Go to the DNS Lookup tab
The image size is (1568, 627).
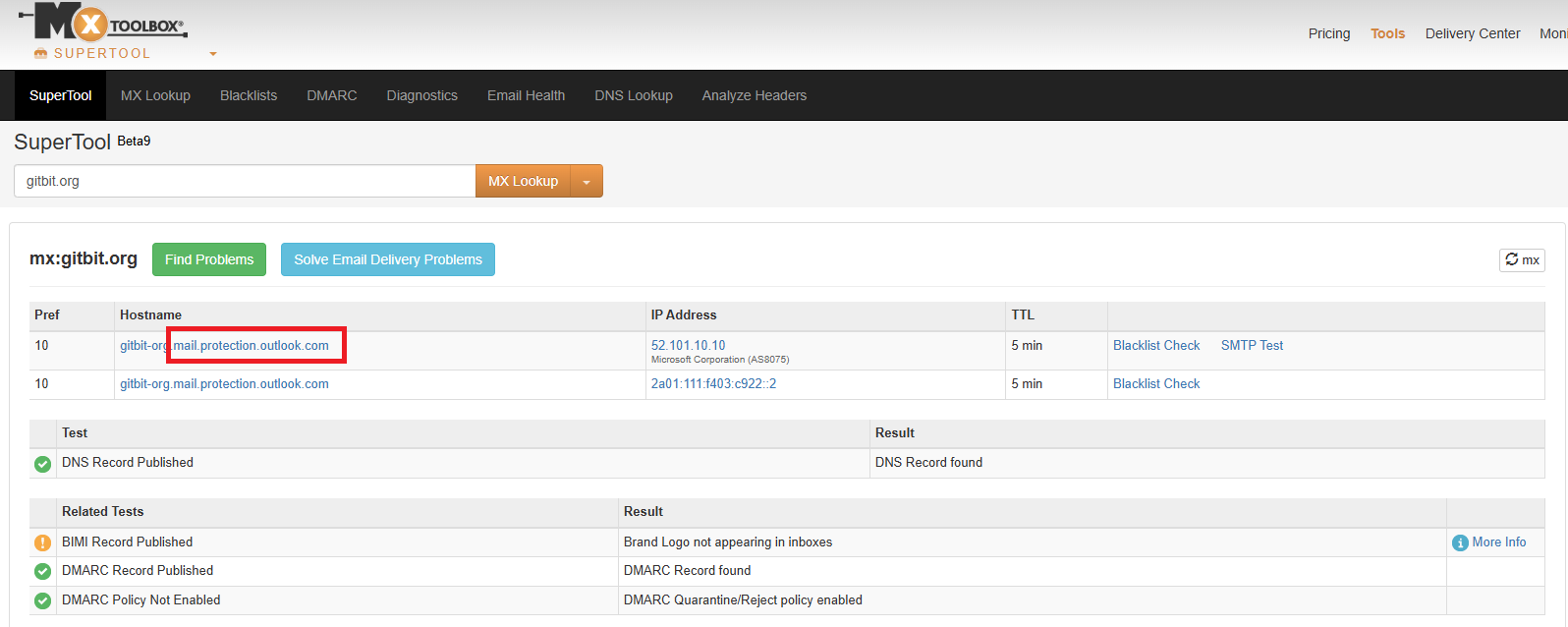pos(634,95)
